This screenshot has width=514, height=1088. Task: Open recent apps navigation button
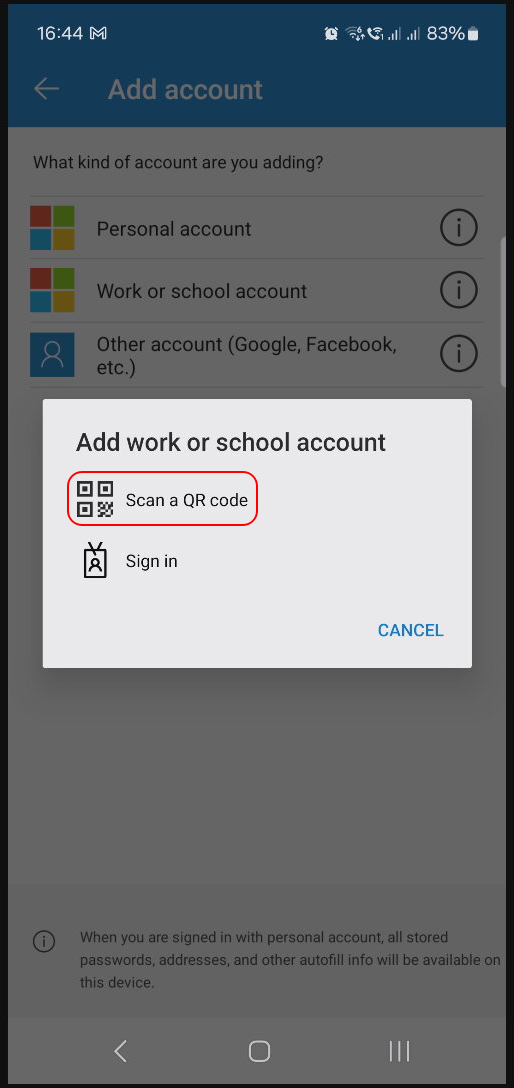(x=399, y=1051)
